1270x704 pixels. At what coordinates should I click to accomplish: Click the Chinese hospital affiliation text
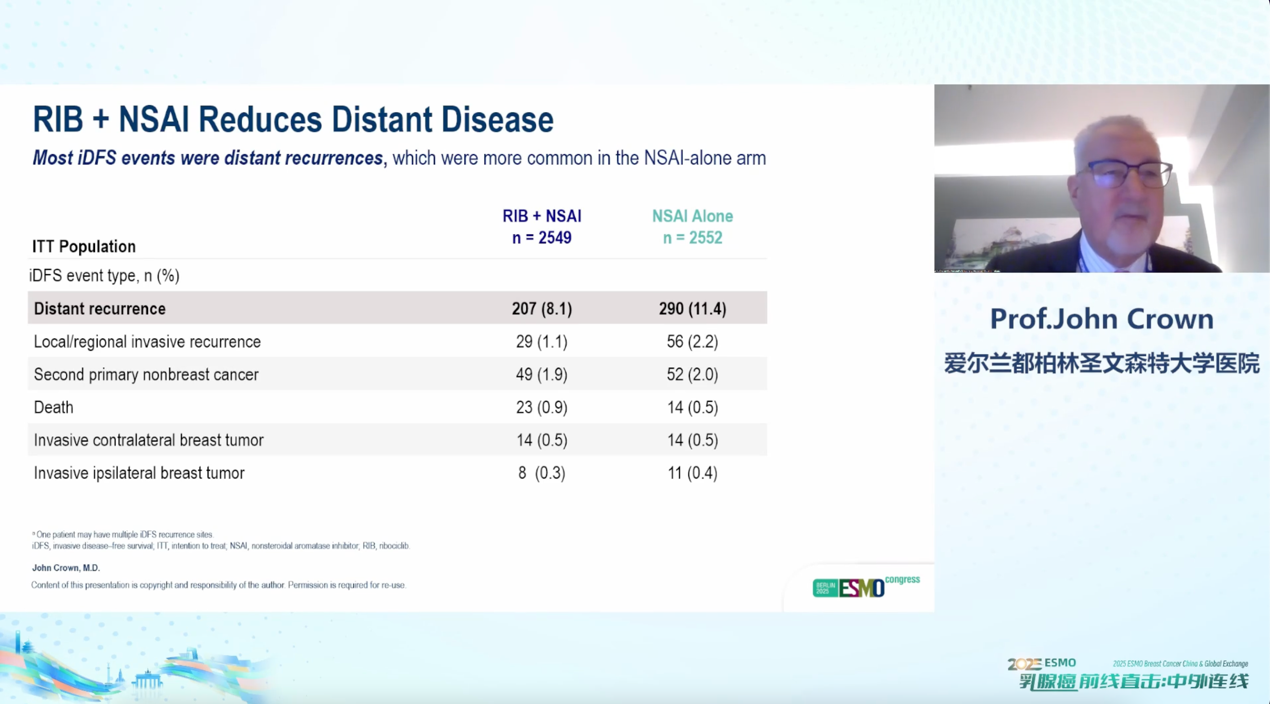[1101, 363]
